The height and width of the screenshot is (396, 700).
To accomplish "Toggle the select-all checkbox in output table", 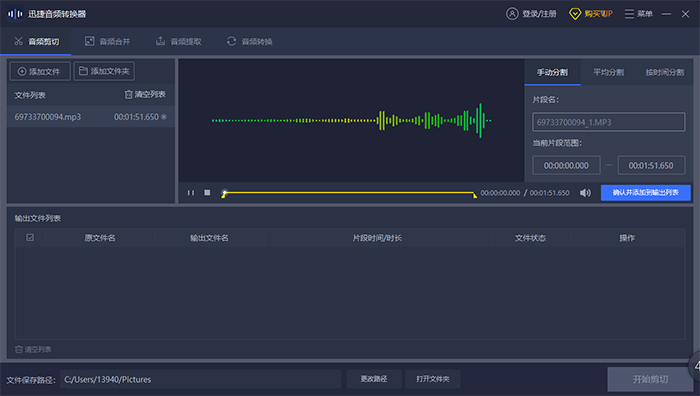I will 30,238.
